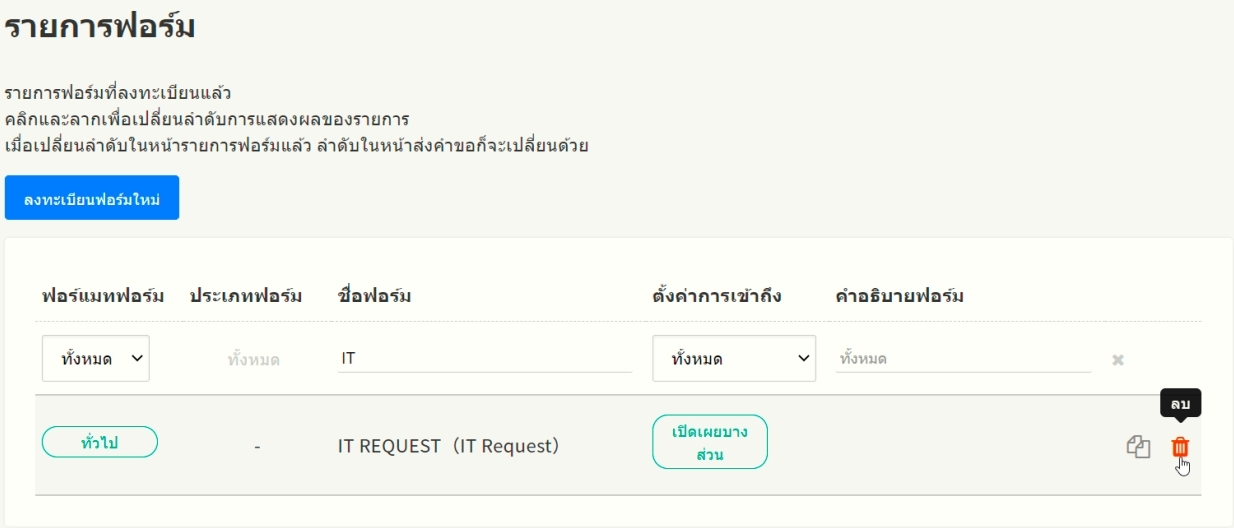1234x528 pixels.
Task: Click the คำอธิบายฟอร์ม filter input
Action: [x=962, y=358]
